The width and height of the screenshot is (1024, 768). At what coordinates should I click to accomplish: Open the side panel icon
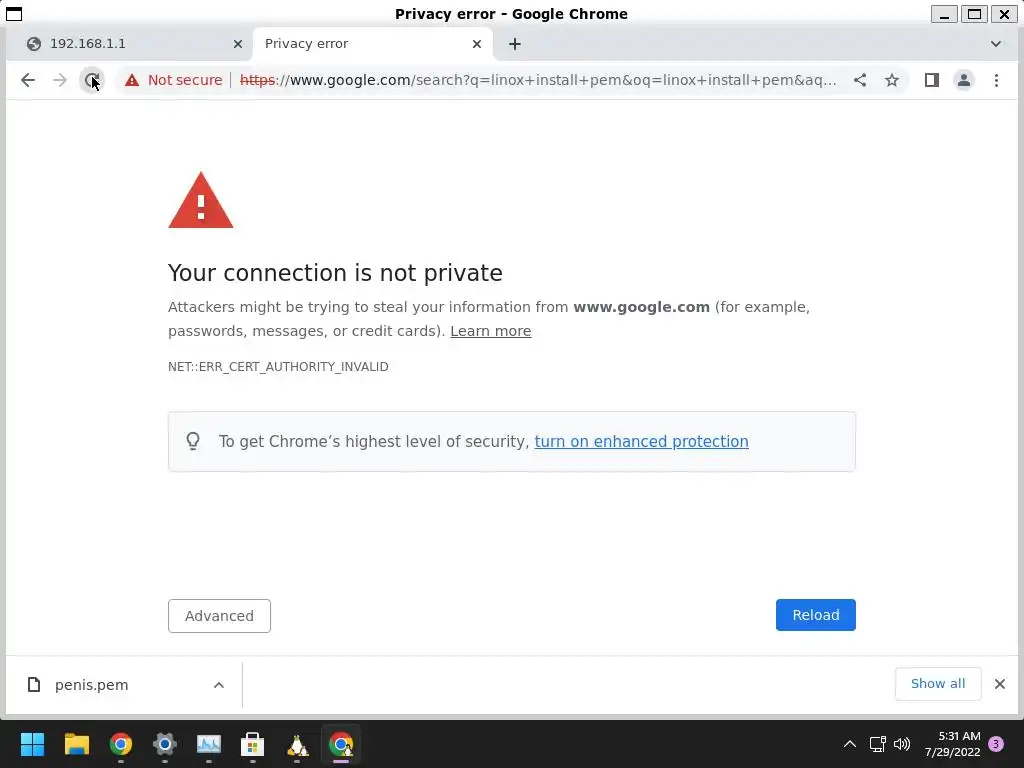point(932,80)
